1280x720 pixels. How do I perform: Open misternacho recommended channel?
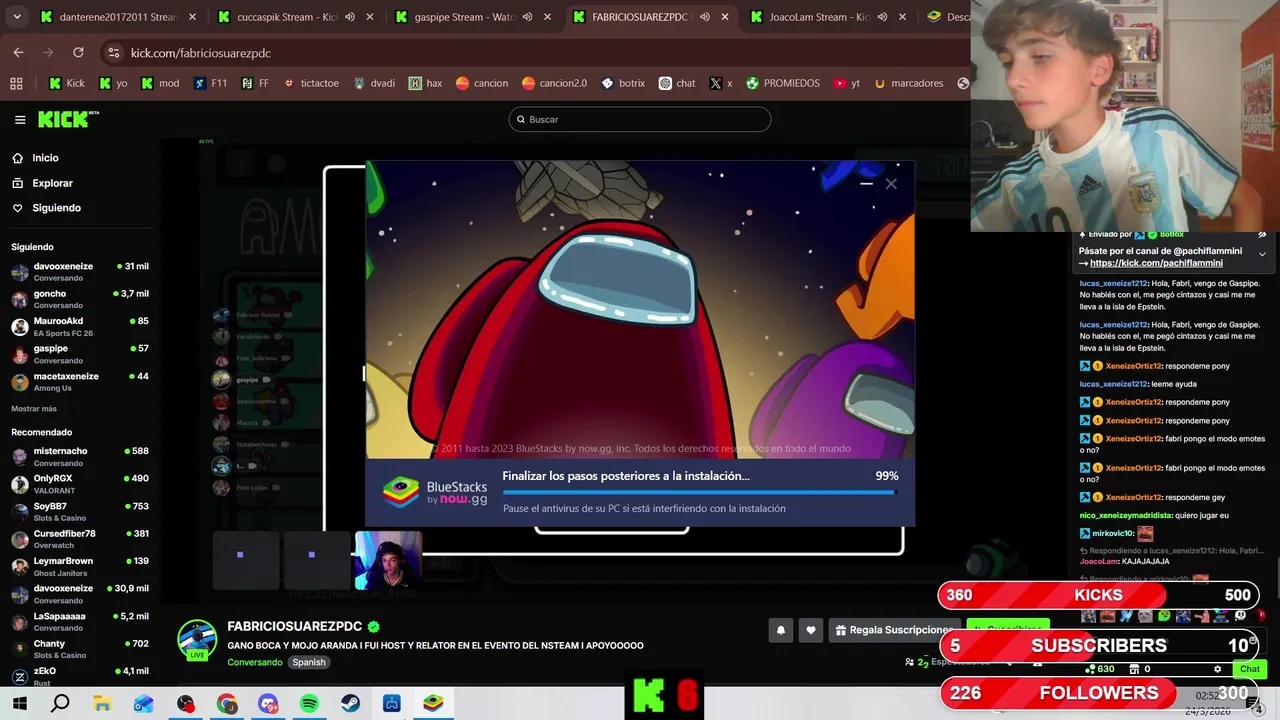pos(80,457)
